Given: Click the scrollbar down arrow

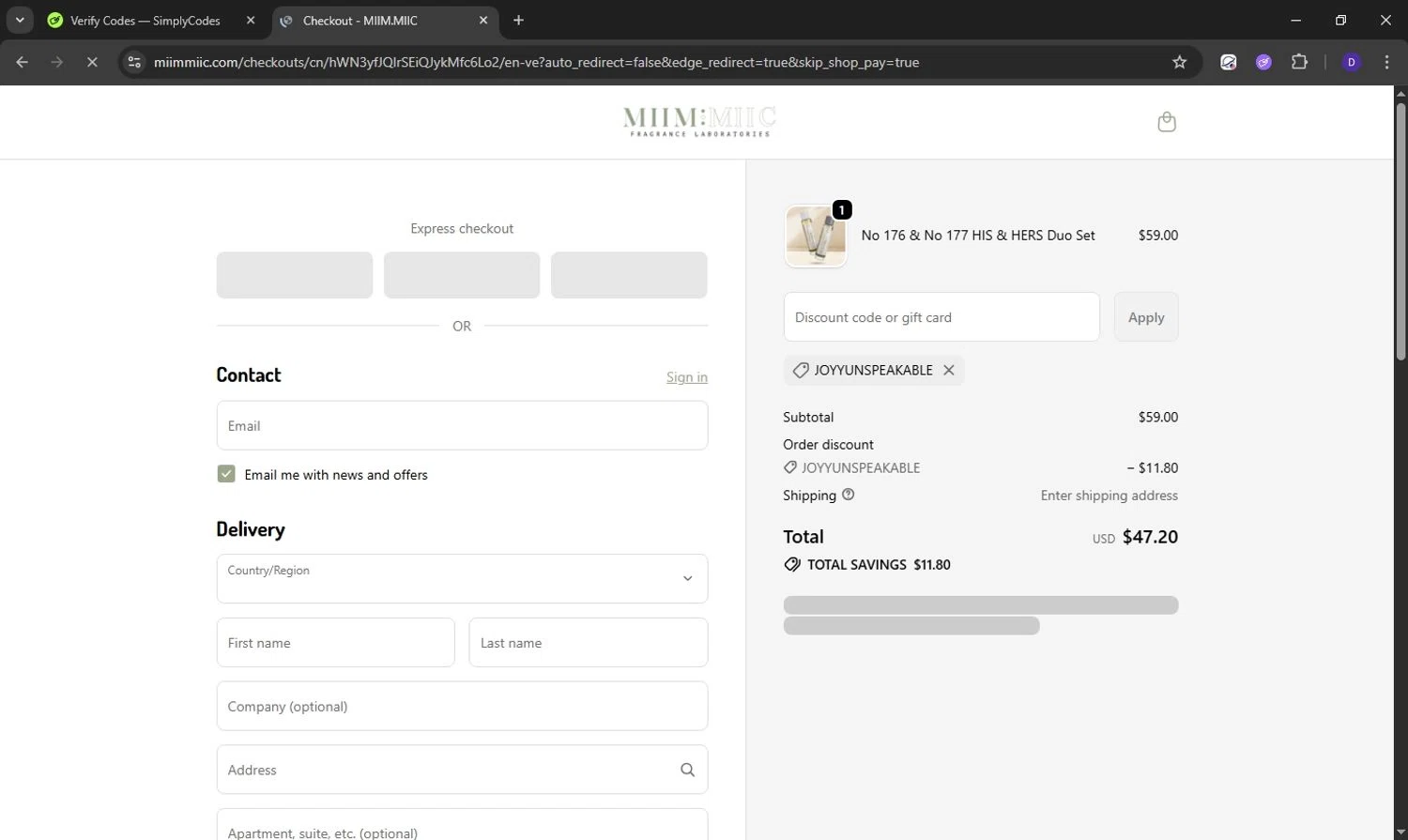Looking at the screenshot, I should click(x=1400, y=832).
